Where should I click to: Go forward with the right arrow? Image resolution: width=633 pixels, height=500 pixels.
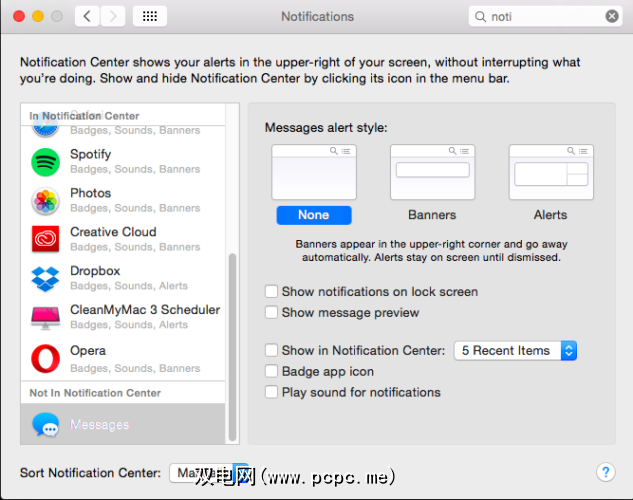coord(113,16)
